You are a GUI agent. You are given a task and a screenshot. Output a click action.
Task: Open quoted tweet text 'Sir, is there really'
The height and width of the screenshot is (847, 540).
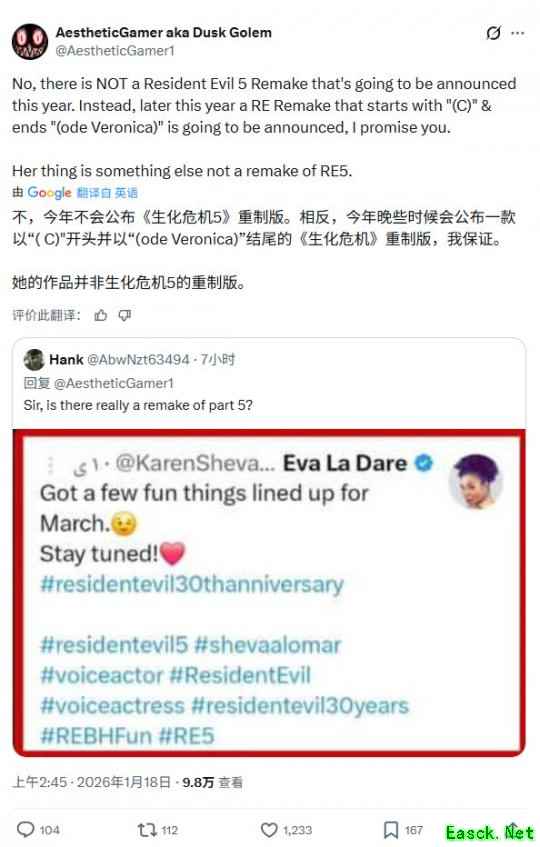coord(138,405)
